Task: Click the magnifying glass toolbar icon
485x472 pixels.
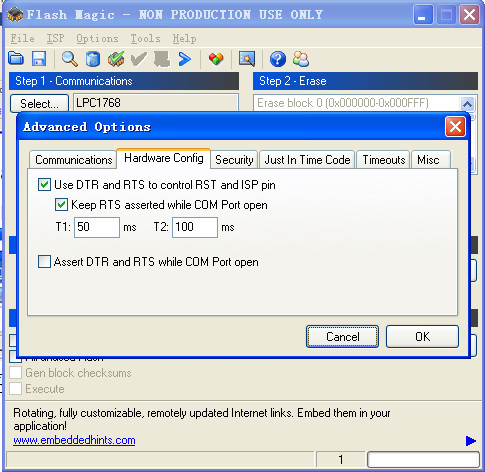Action: point(70,59)
